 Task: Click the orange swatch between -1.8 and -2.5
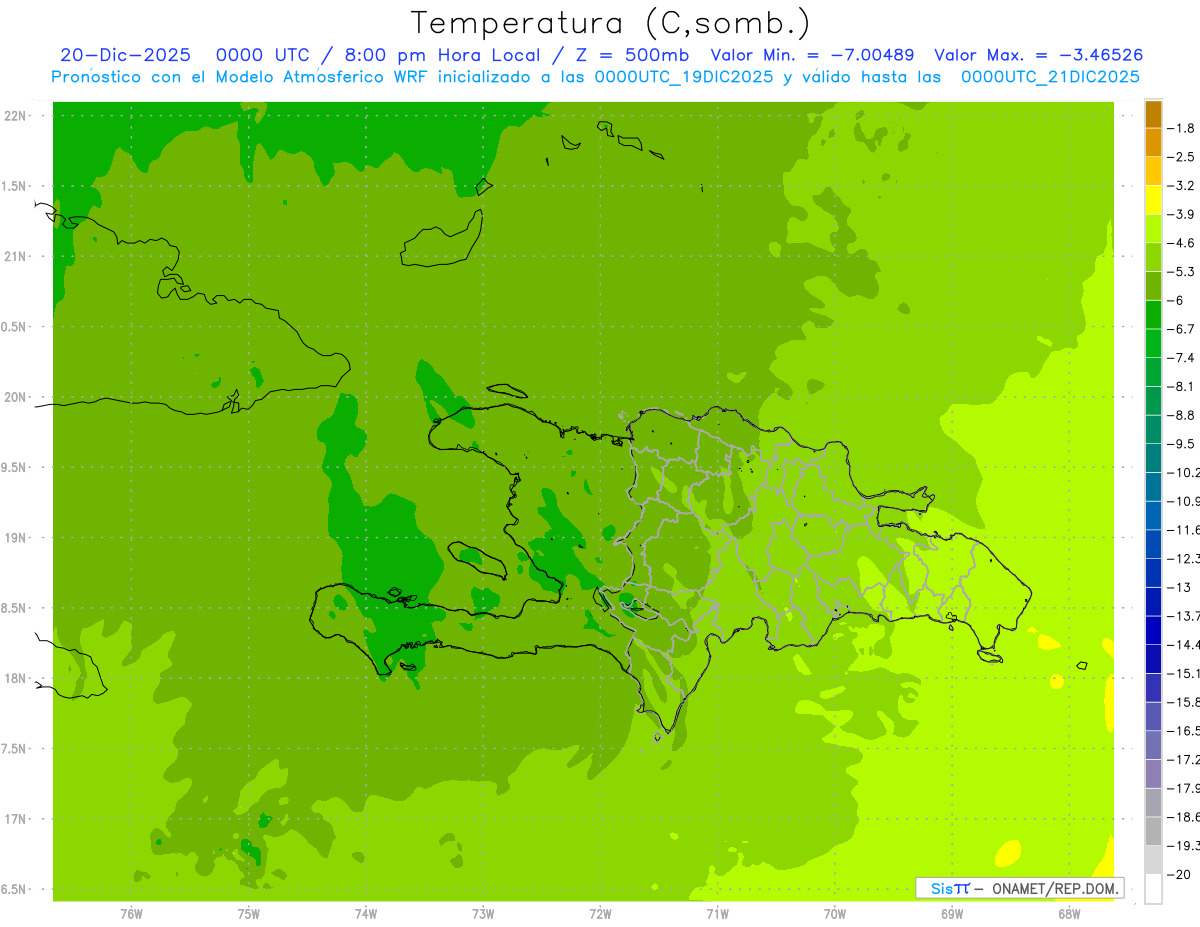click(1153, 143)
